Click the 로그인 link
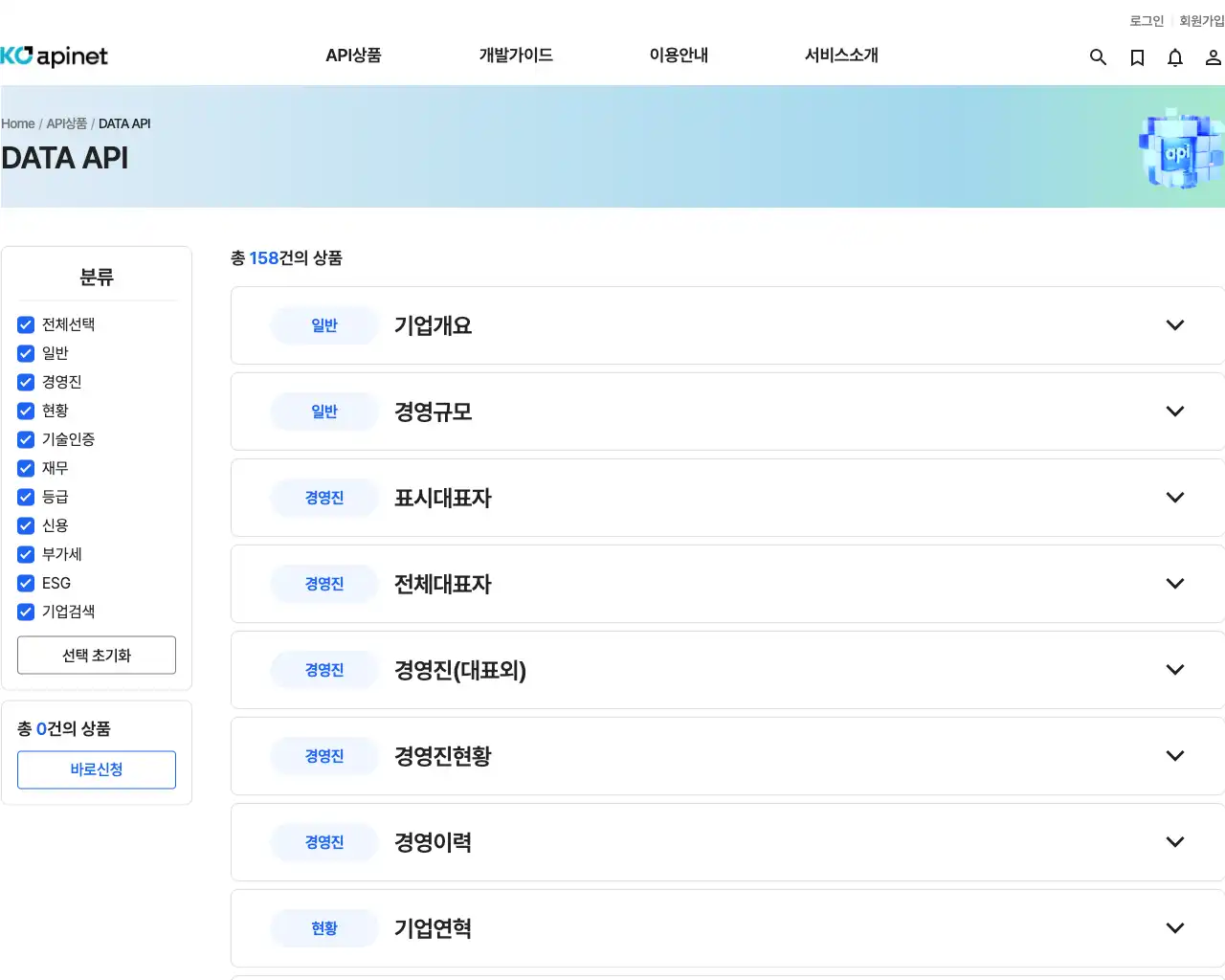This screenshot has width=1225, height=980. (1146, 20)
